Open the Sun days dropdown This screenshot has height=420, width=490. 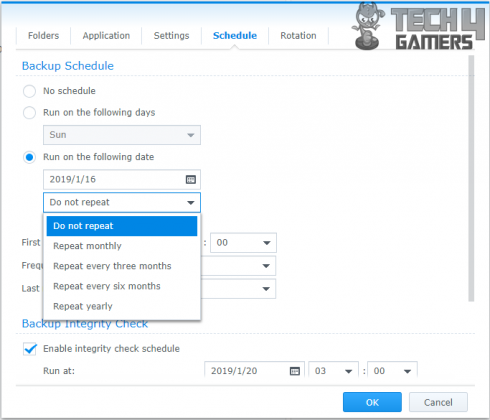pyautogui.click(x=122, y=135)
